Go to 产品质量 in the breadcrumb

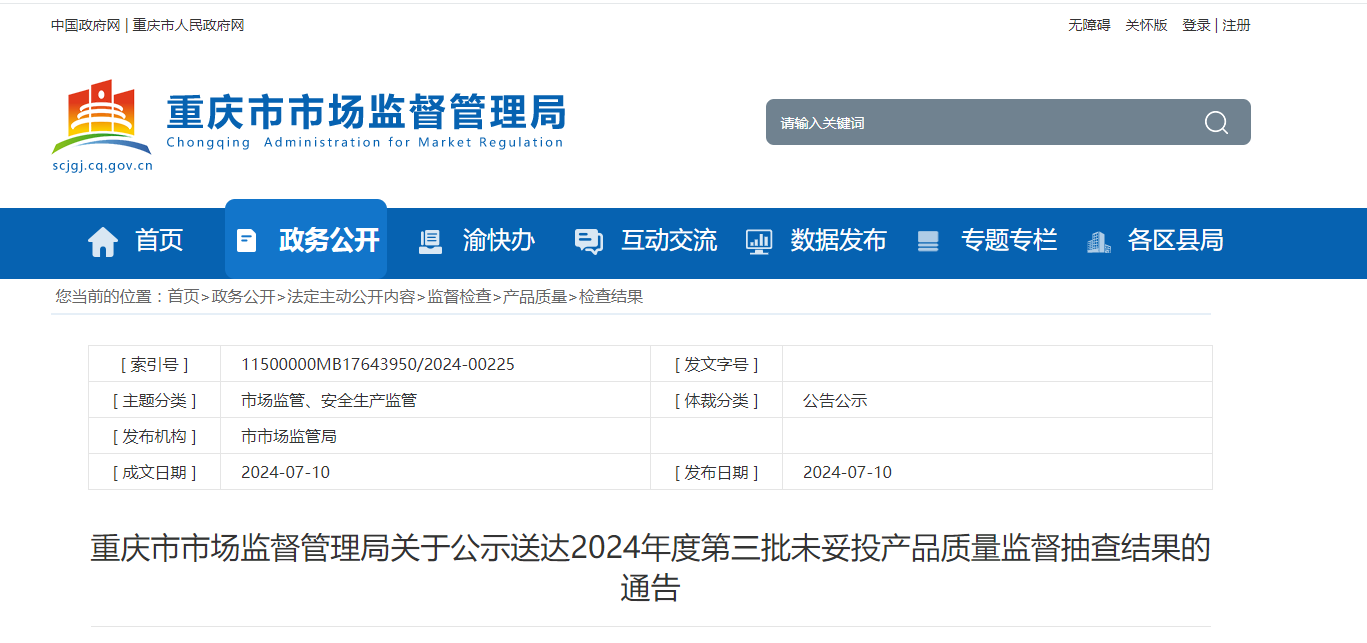pos(535,297)
